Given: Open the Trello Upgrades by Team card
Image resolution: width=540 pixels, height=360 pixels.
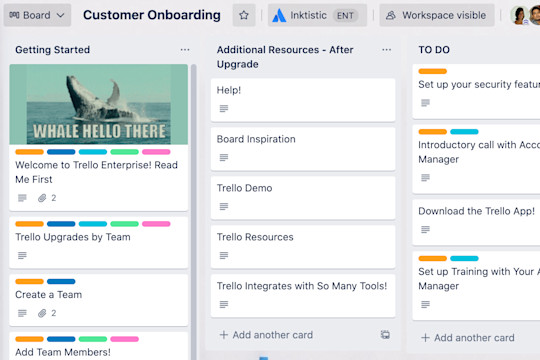Looking at the screenshot, I should (99, 243).
